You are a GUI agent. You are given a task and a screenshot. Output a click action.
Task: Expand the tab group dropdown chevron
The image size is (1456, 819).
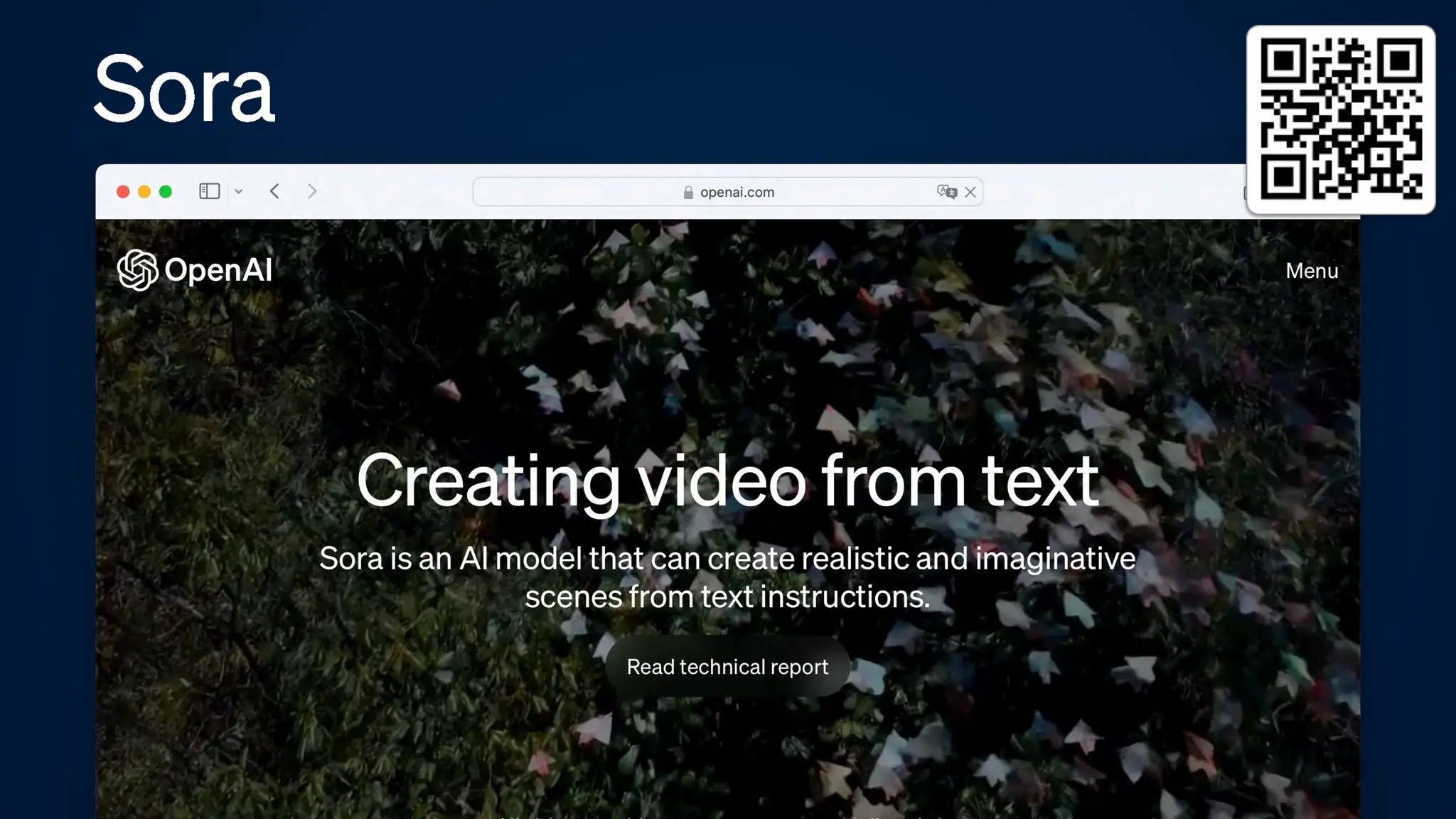coord(239,191)
